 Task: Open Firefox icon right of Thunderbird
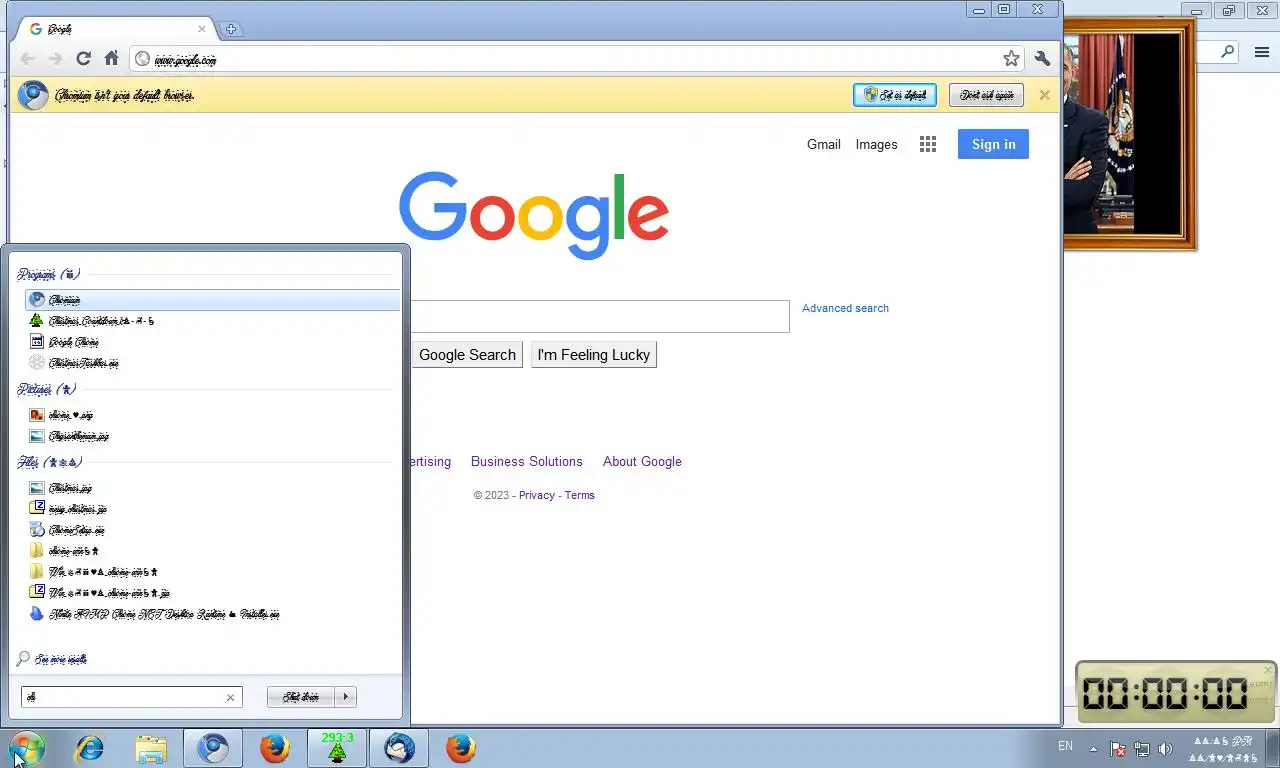[460, 748]
